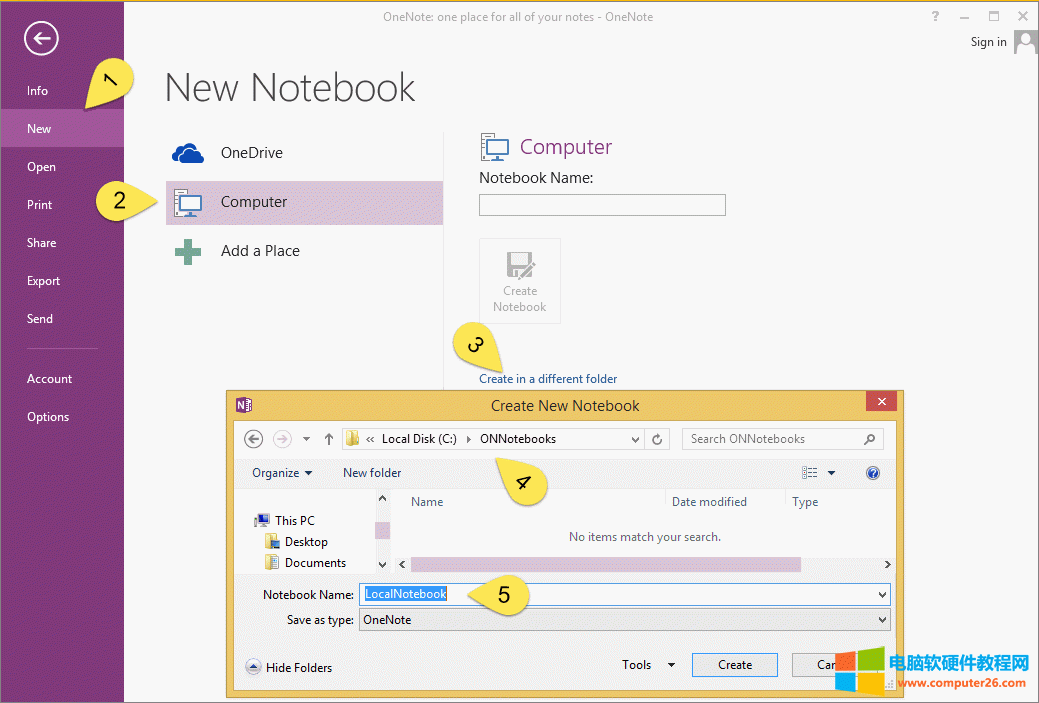Image resolution: width=1039 pixels, height=703 pixels.
Task: Open the Save as type dropdown
Action: tap(624, 620)
